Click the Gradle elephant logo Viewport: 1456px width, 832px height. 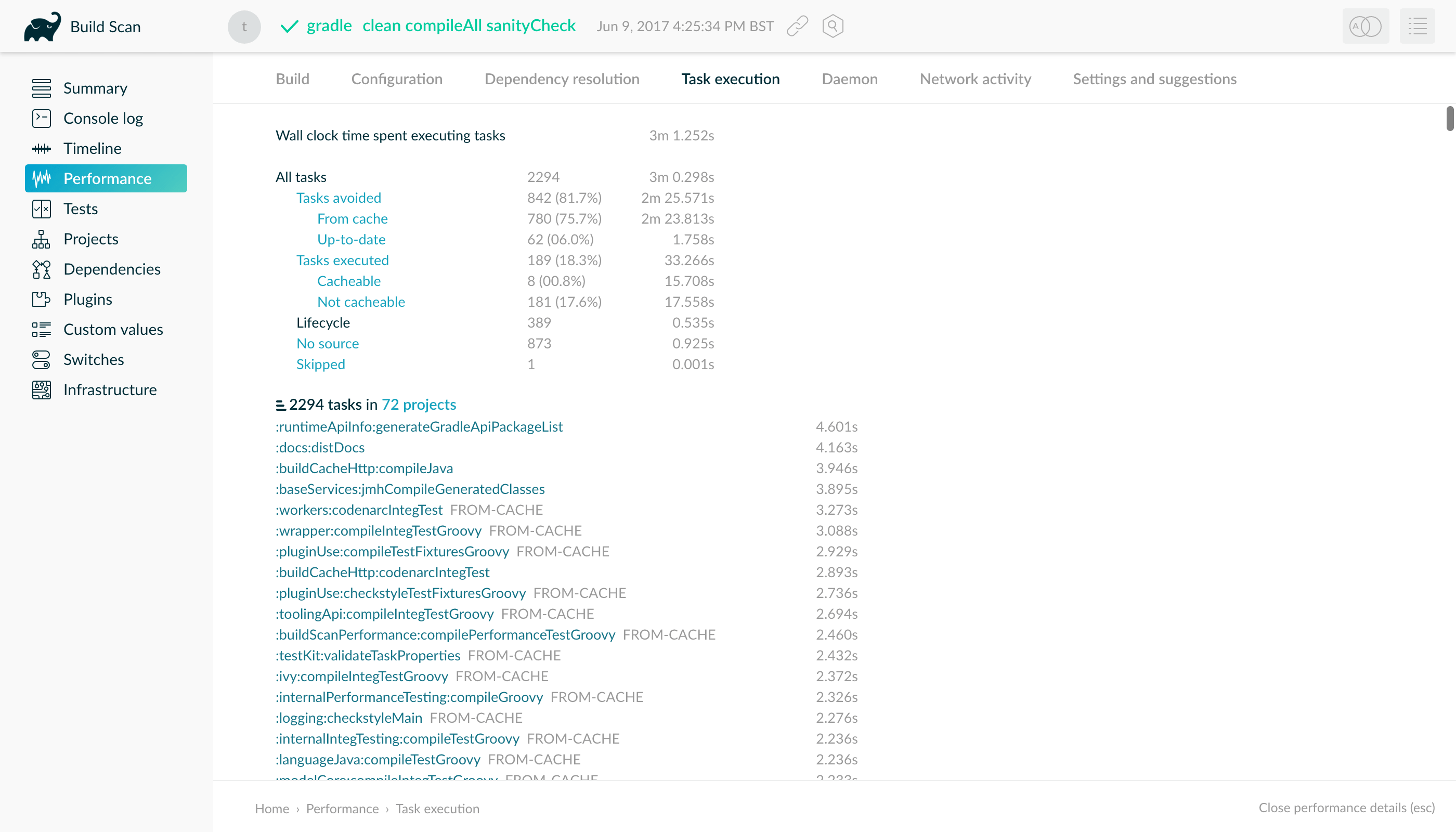click(42, 27)
